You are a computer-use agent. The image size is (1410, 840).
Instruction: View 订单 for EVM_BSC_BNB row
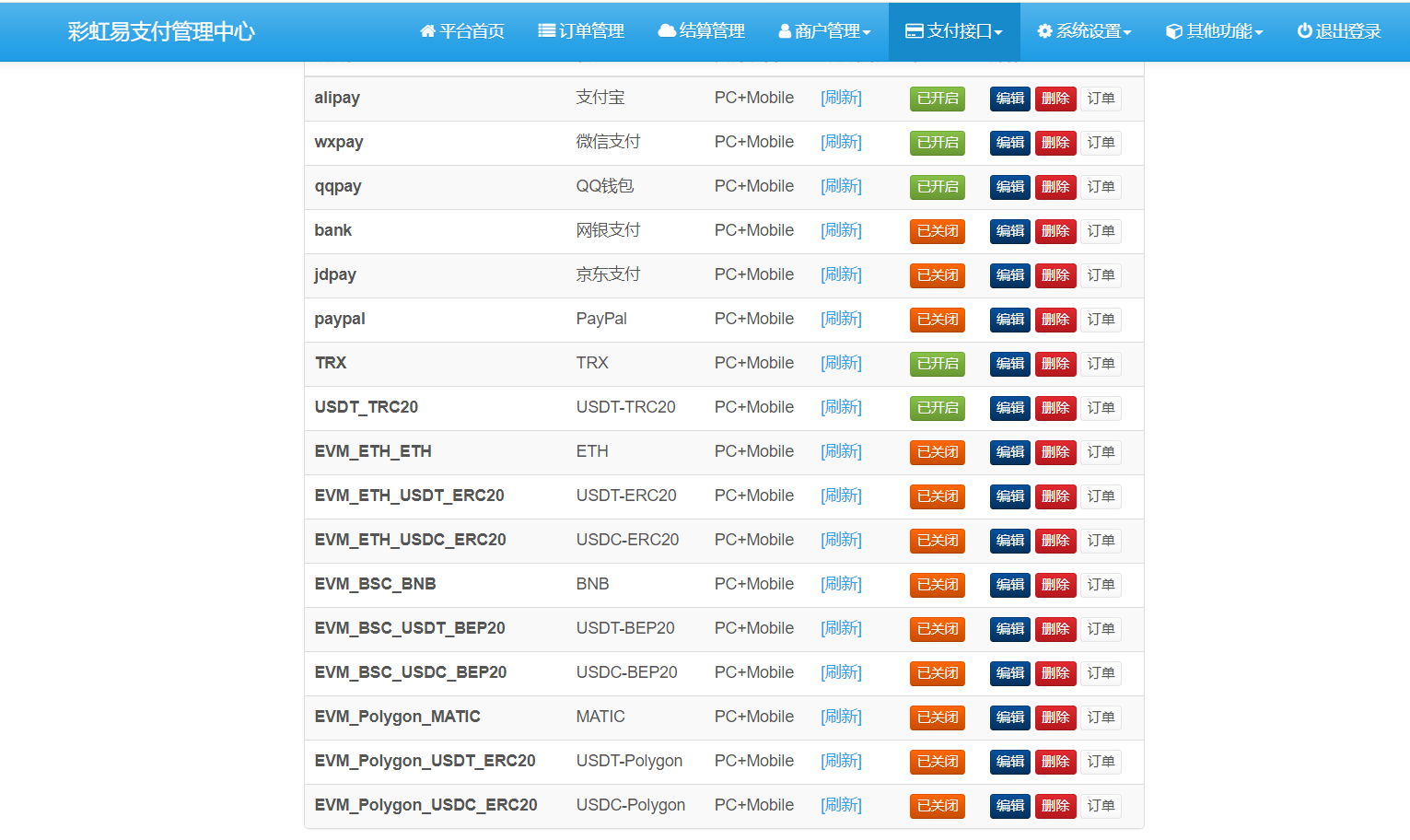click(1101, 585)
